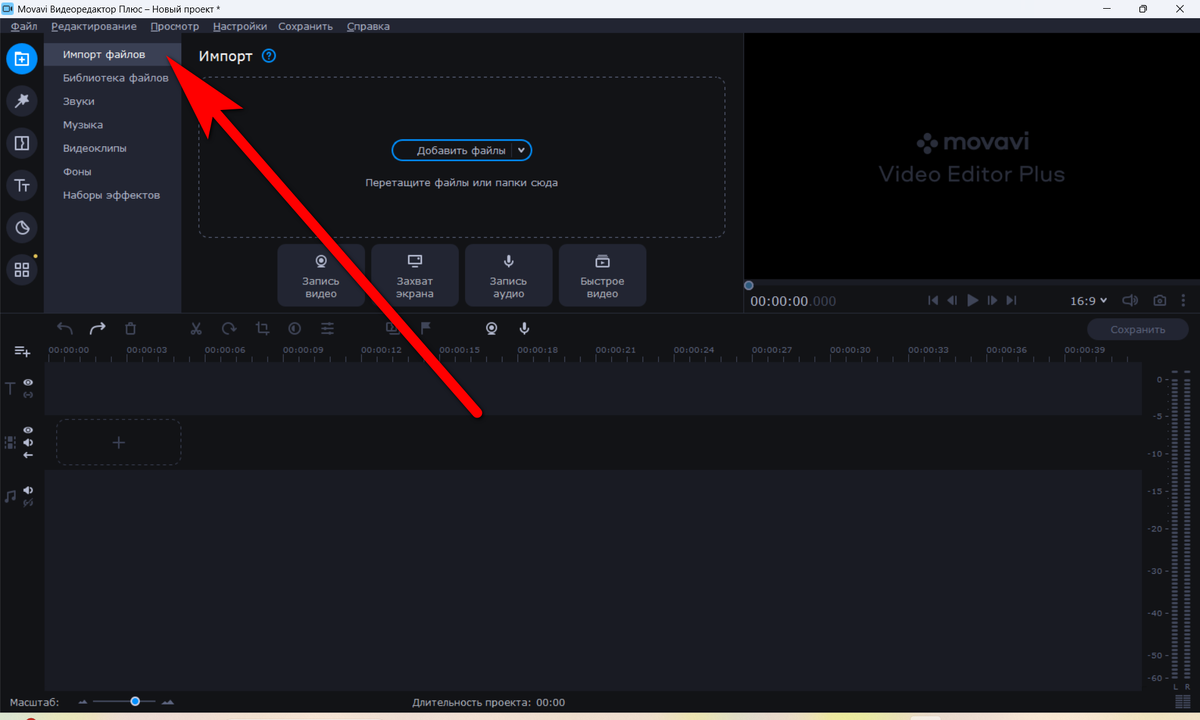1200x720 pixels.
Task: Open the More tools grid icon
Action: [22, 269]
